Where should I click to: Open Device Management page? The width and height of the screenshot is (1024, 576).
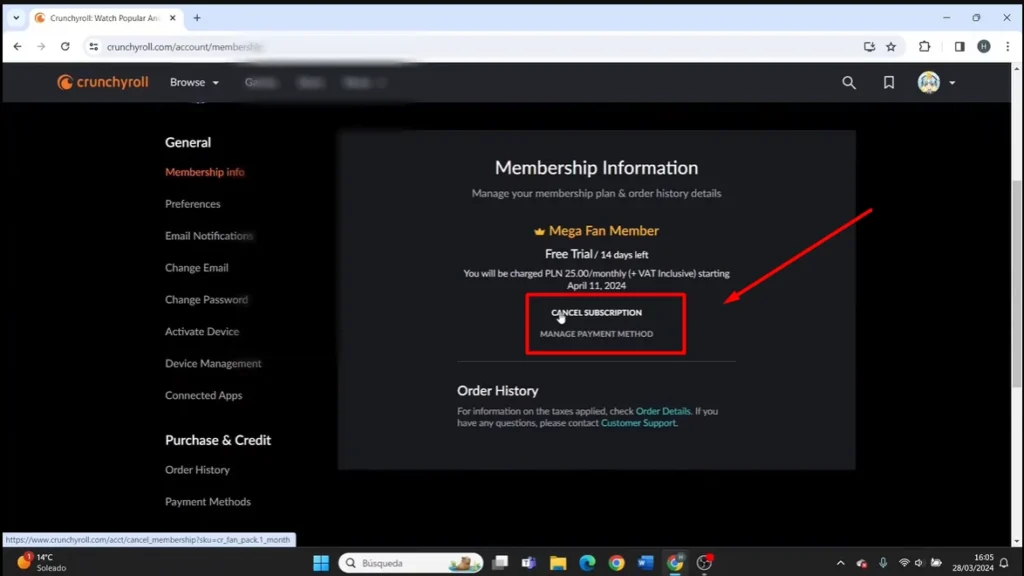(x=213, y=364)
